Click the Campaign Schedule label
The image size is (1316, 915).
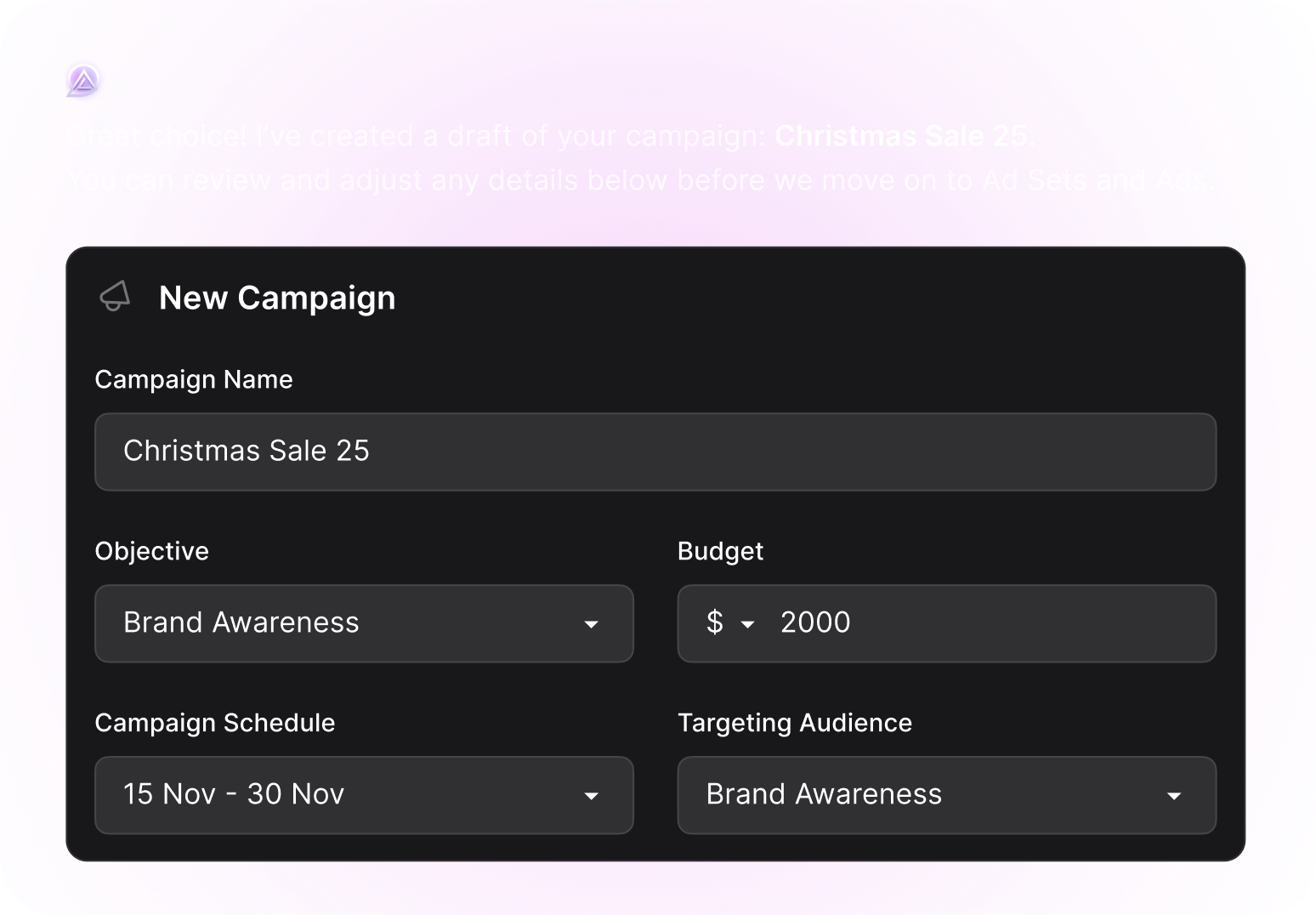pyautogui.click(x=215, y=723)
